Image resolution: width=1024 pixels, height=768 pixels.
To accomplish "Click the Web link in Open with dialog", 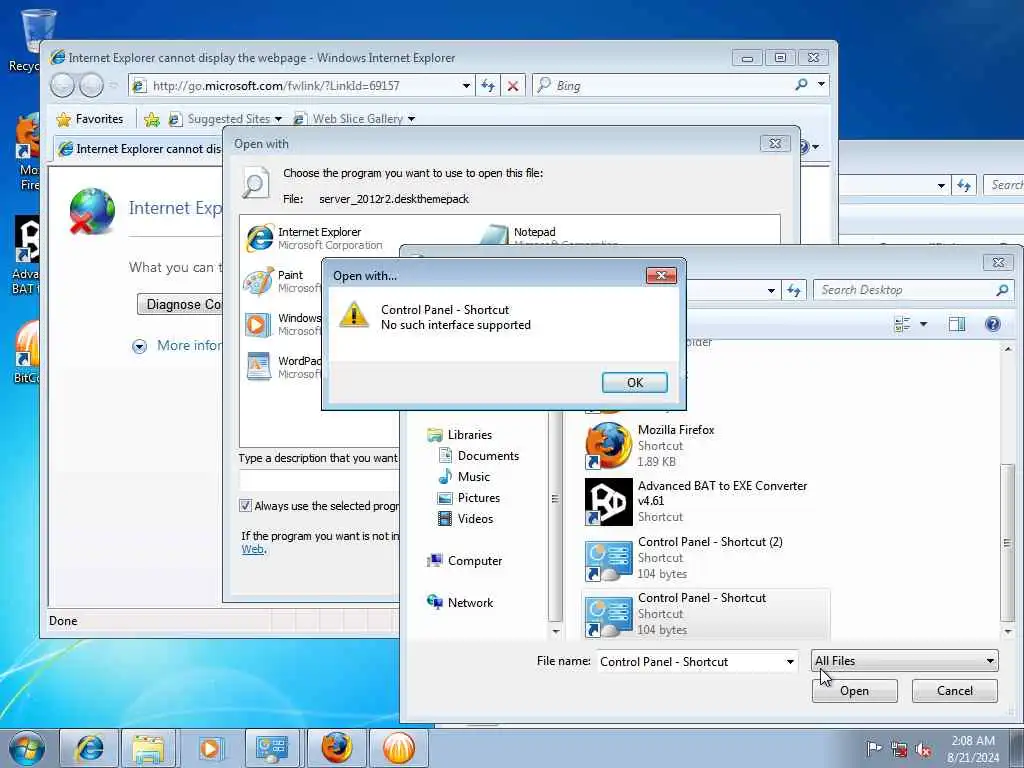I will [x=253, y=549].
